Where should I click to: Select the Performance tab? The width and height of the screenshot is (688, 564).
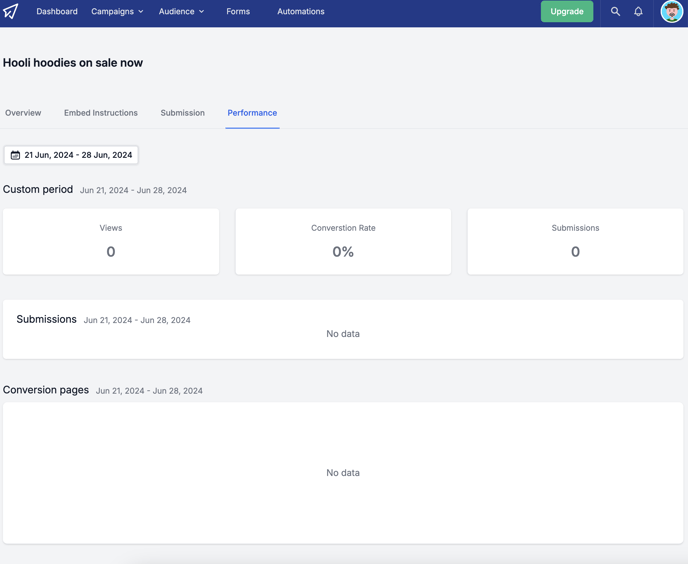tap(252, 113)
